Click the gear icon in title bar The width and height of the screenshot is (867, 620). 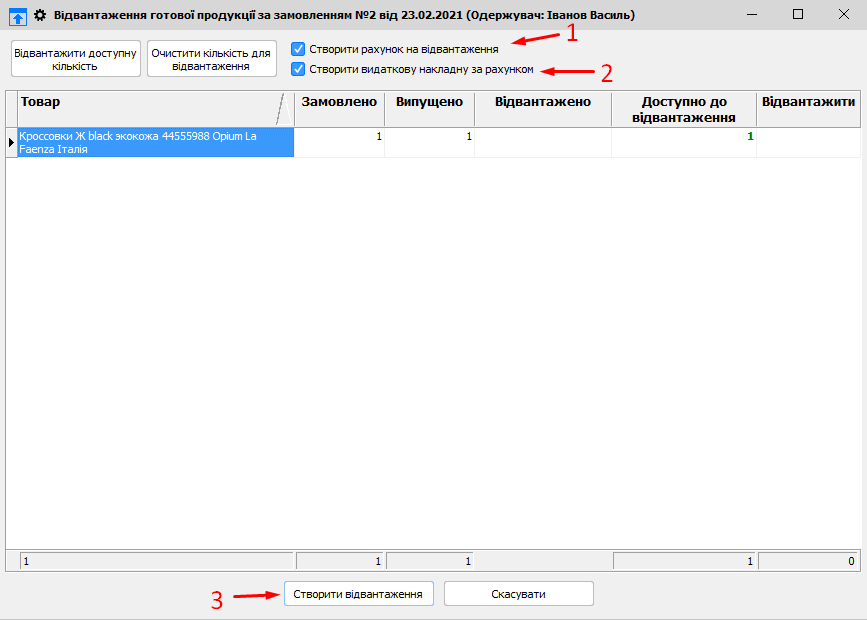click(x=41, y=16)
